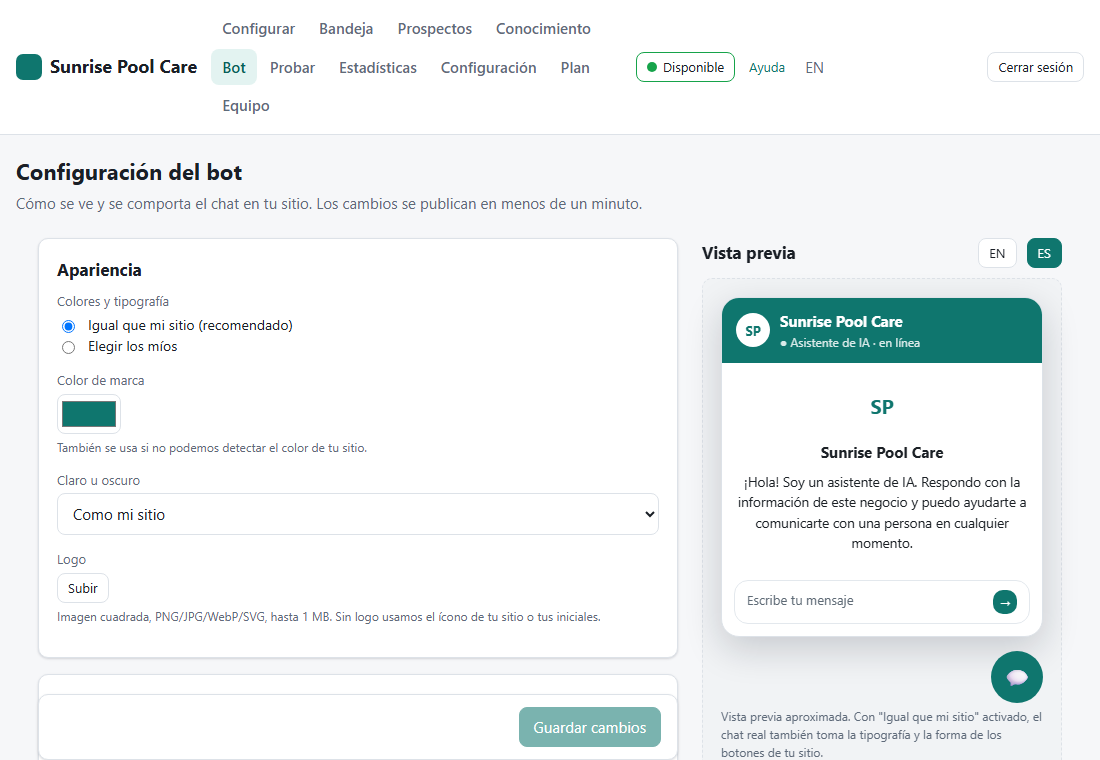This screenshot has width=1100, height=760.
Task: Switch interface language to EN in header
Action: tap(814, 67)
